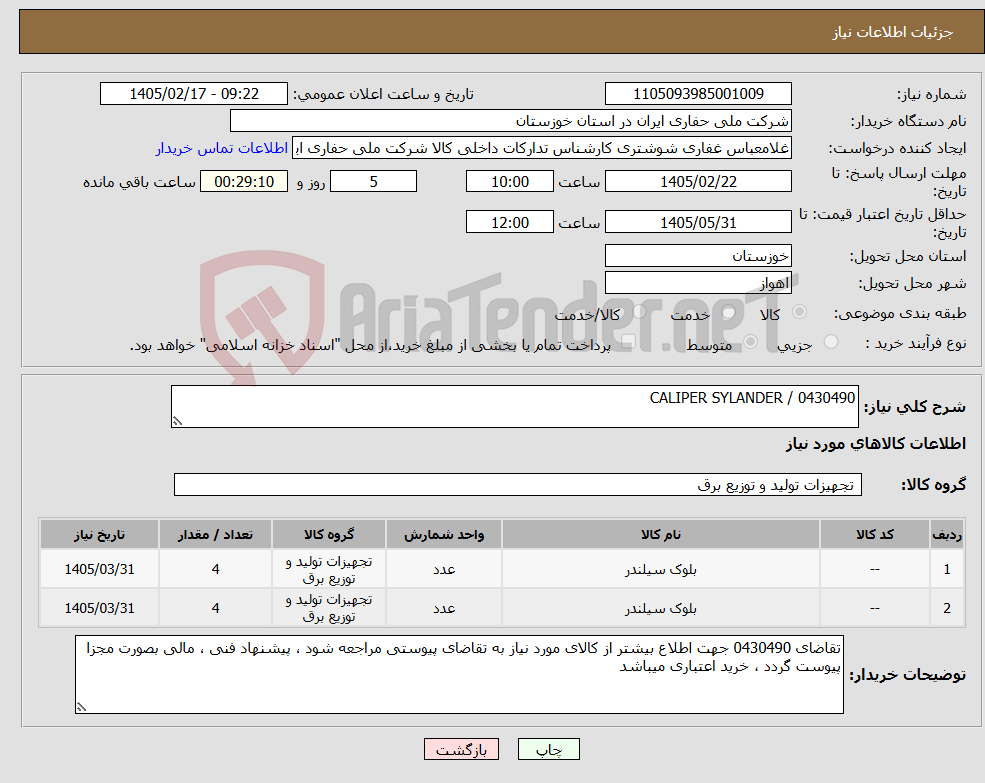The height and width of the screenshot is (783, 985).
Task: Click the general description CALIPER SYLANDER textarea
Action: (514, 407)
